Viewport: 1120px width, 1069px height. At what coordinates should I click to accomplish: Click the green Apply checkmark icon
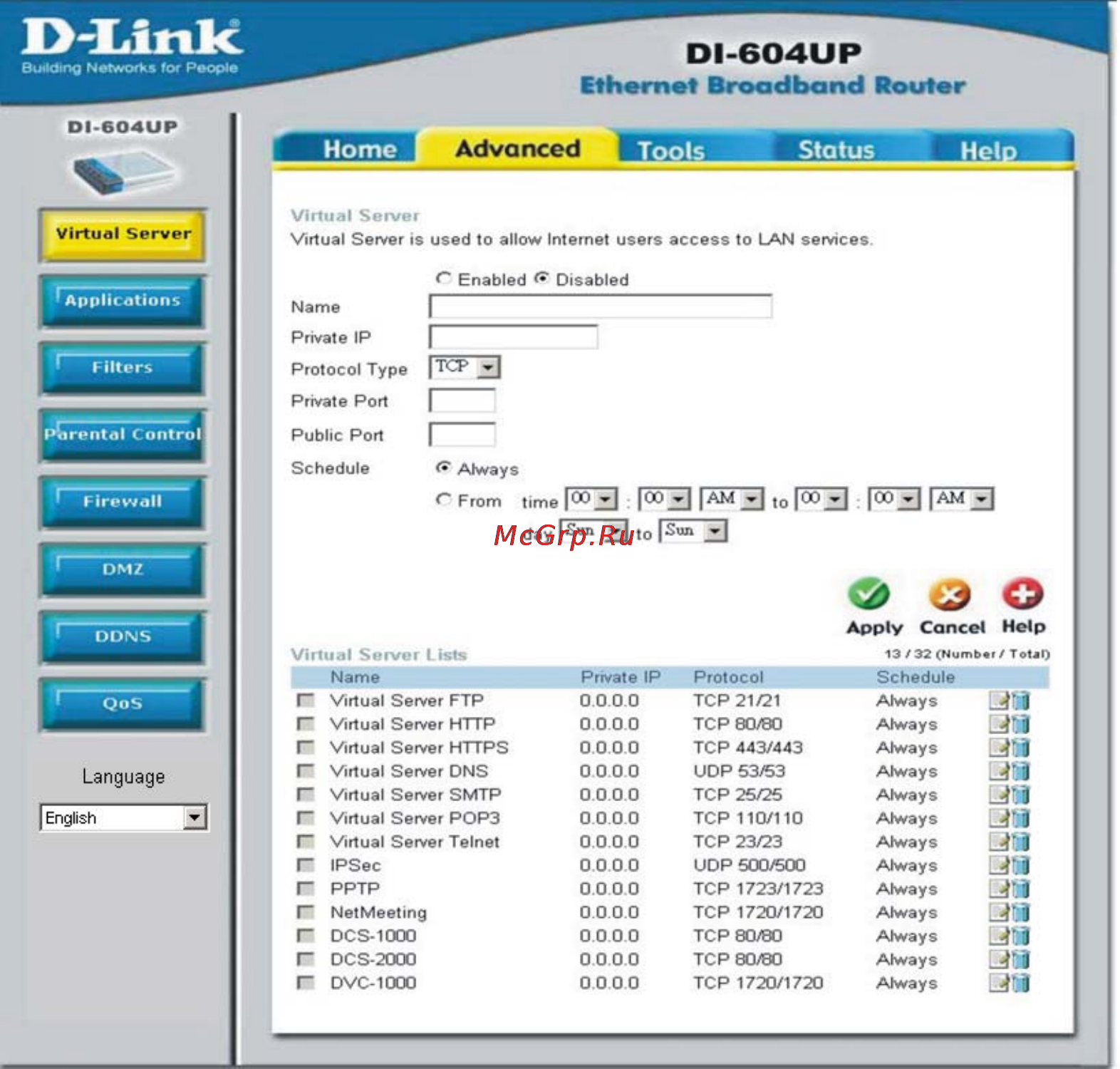[868, 593]
